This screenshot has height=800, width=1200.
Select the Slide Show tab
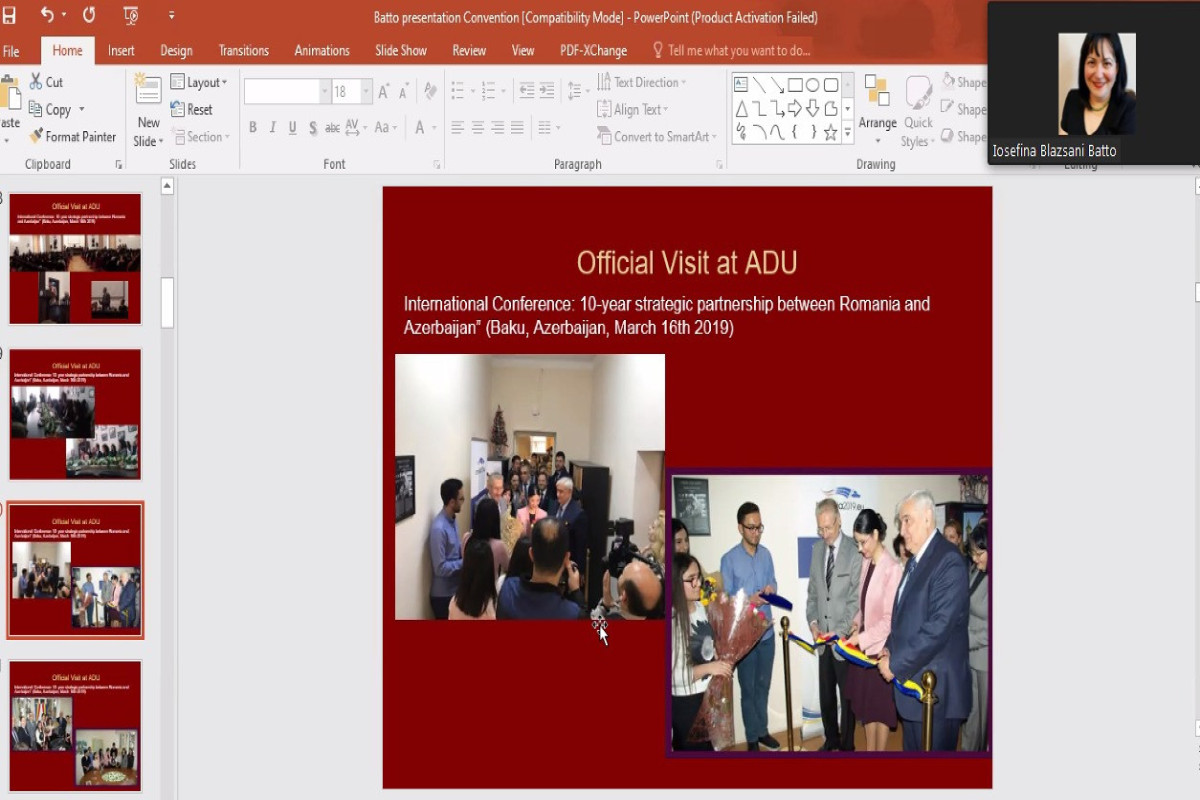tap(401, 51)
